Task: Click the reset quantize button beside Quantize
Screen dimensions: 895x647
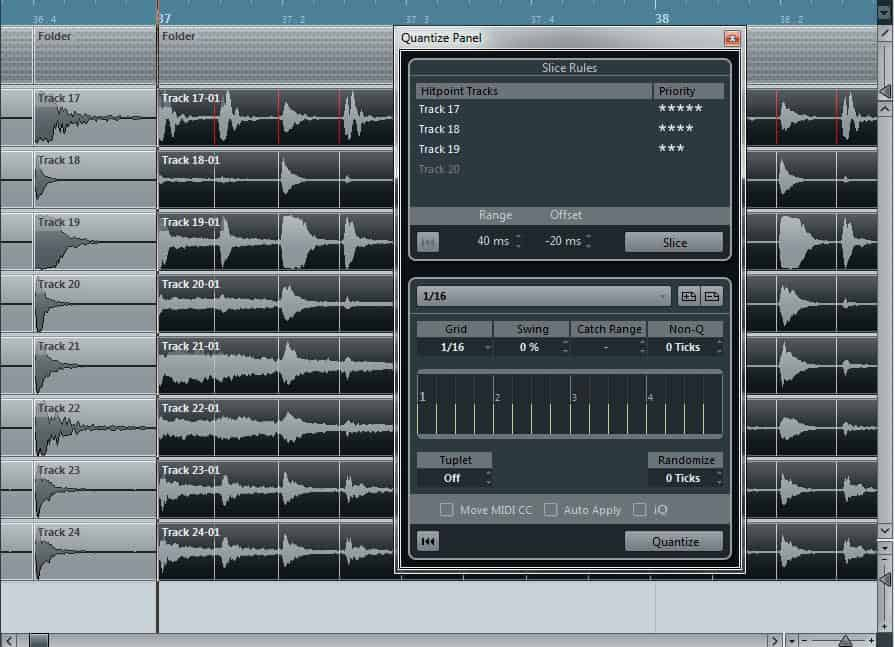Action: [428, 542]
